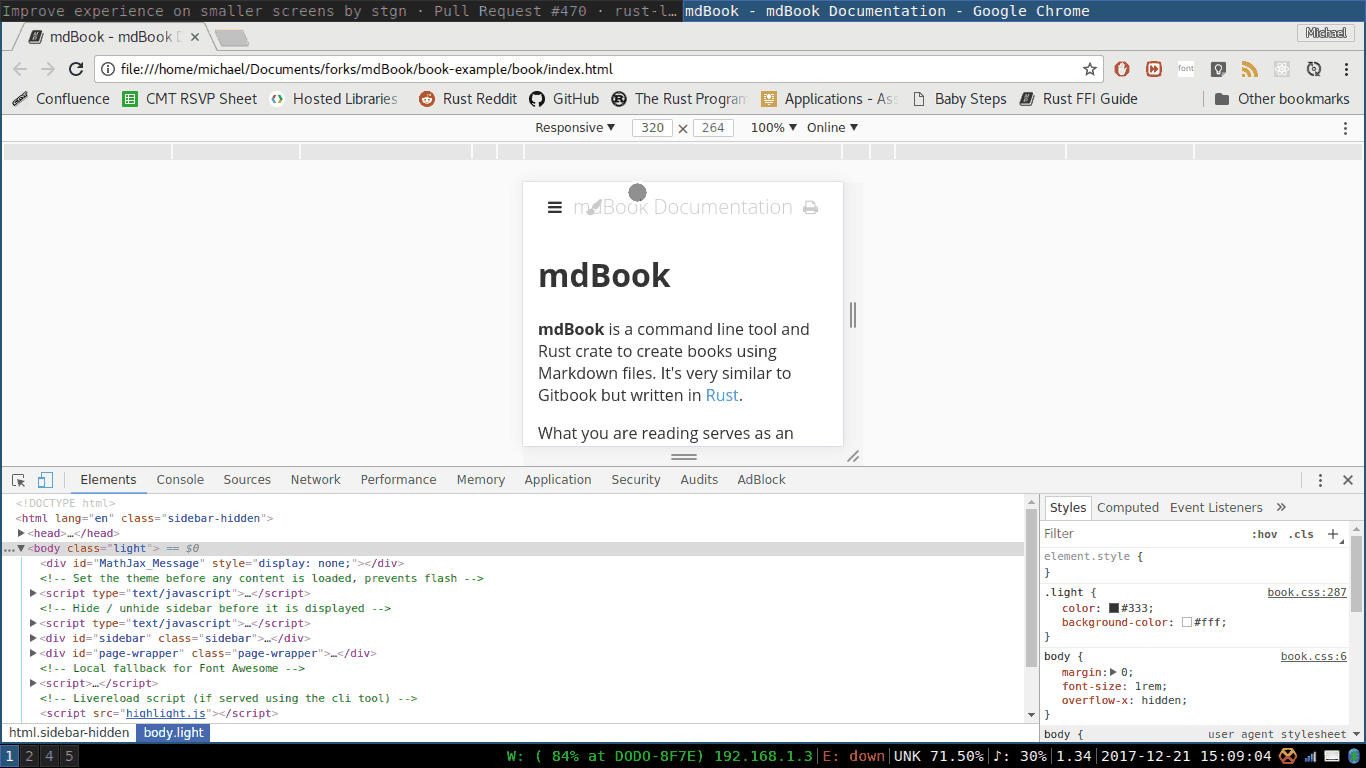Open the Other bookmarks folder
Image resolution: width=1366 pixels, height=768 pixels.
[1282, 99]
